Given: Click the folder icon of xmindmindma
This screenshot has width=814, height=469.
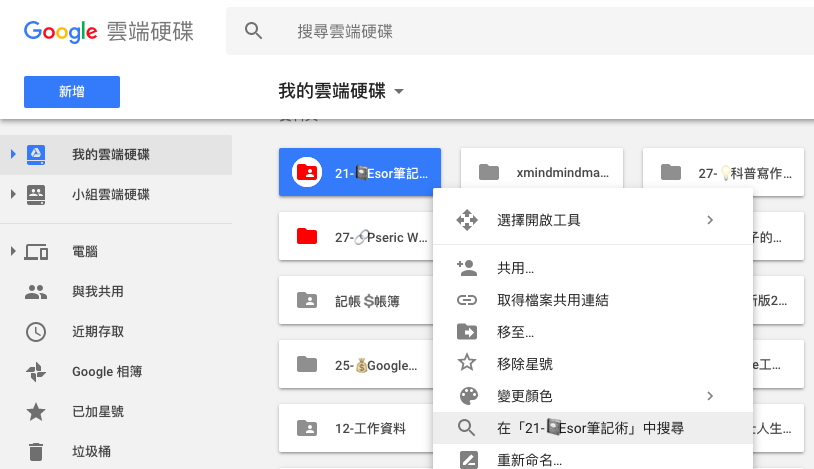Looking at the screenshot, I should 489,172.
